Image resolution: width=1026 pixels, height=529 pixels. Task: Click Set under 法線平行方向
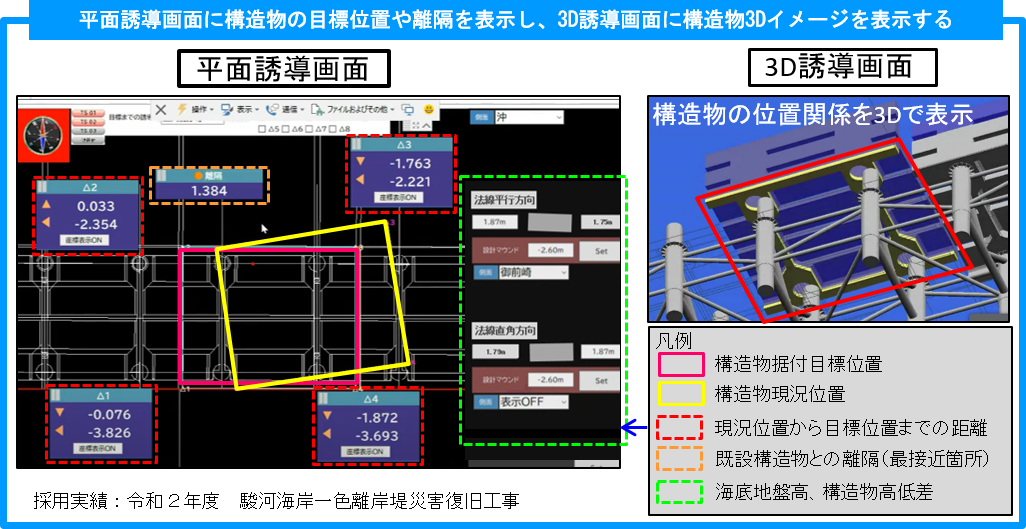coord(601,250)
